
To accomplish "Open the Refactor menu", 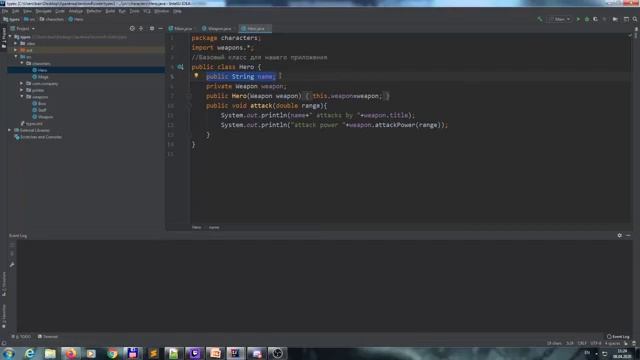I will [93, 11].
